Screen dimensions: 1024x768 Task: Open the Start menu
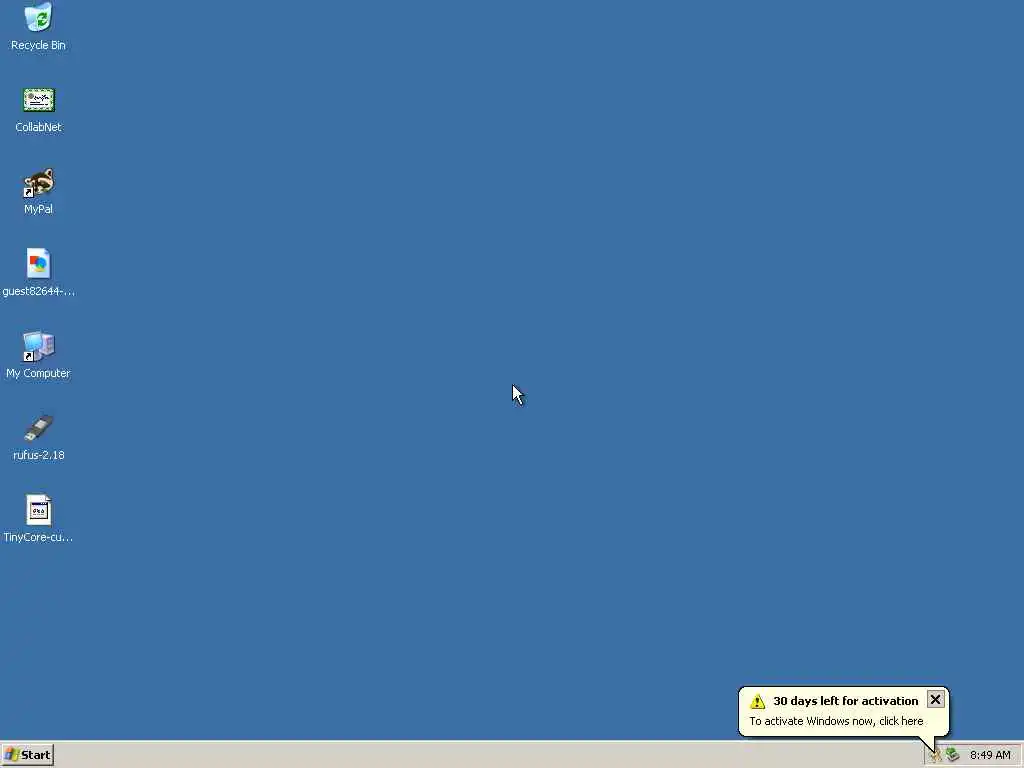[27, 755]
